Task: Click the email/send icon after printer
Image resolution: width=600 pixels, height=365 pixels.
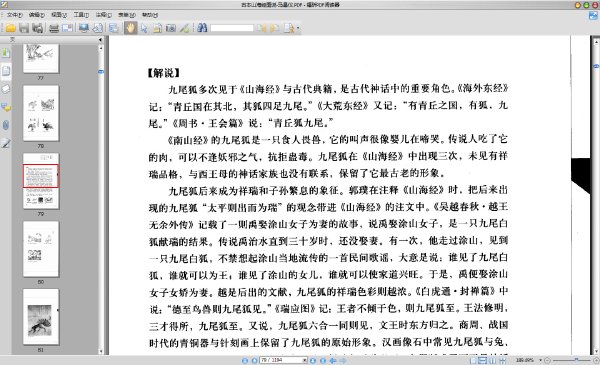Action: pyautogui.click(x=67, y=28)
